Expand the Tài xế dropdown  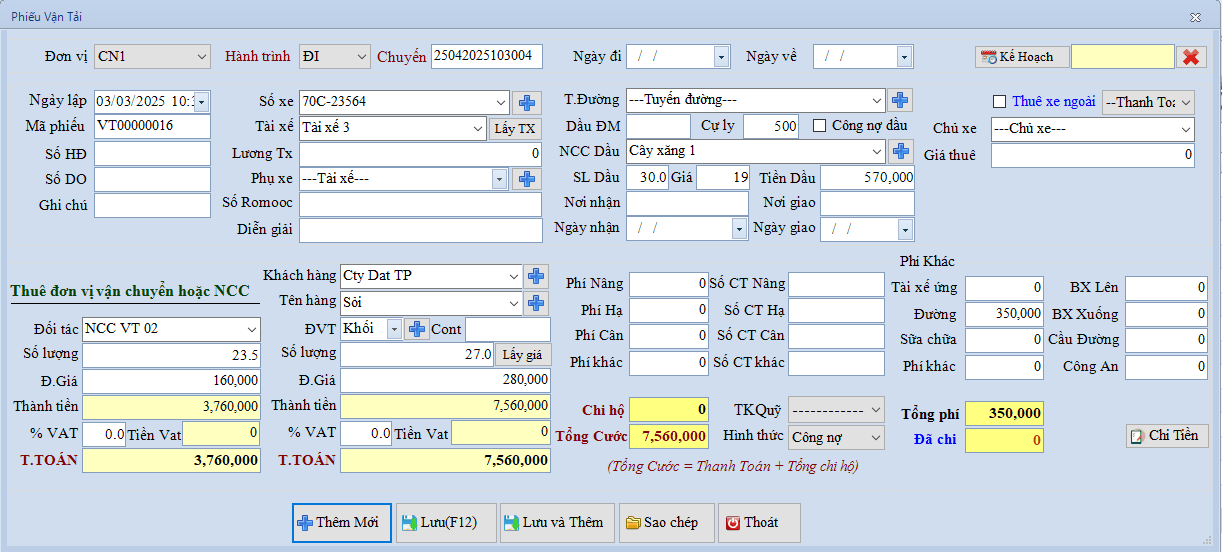pyautogui.click(x=479, y=128)
